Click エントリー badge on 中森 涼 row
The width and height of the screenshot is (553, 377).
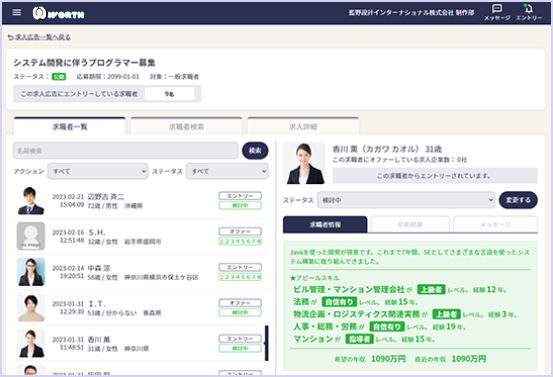click(x=240, y=267)
